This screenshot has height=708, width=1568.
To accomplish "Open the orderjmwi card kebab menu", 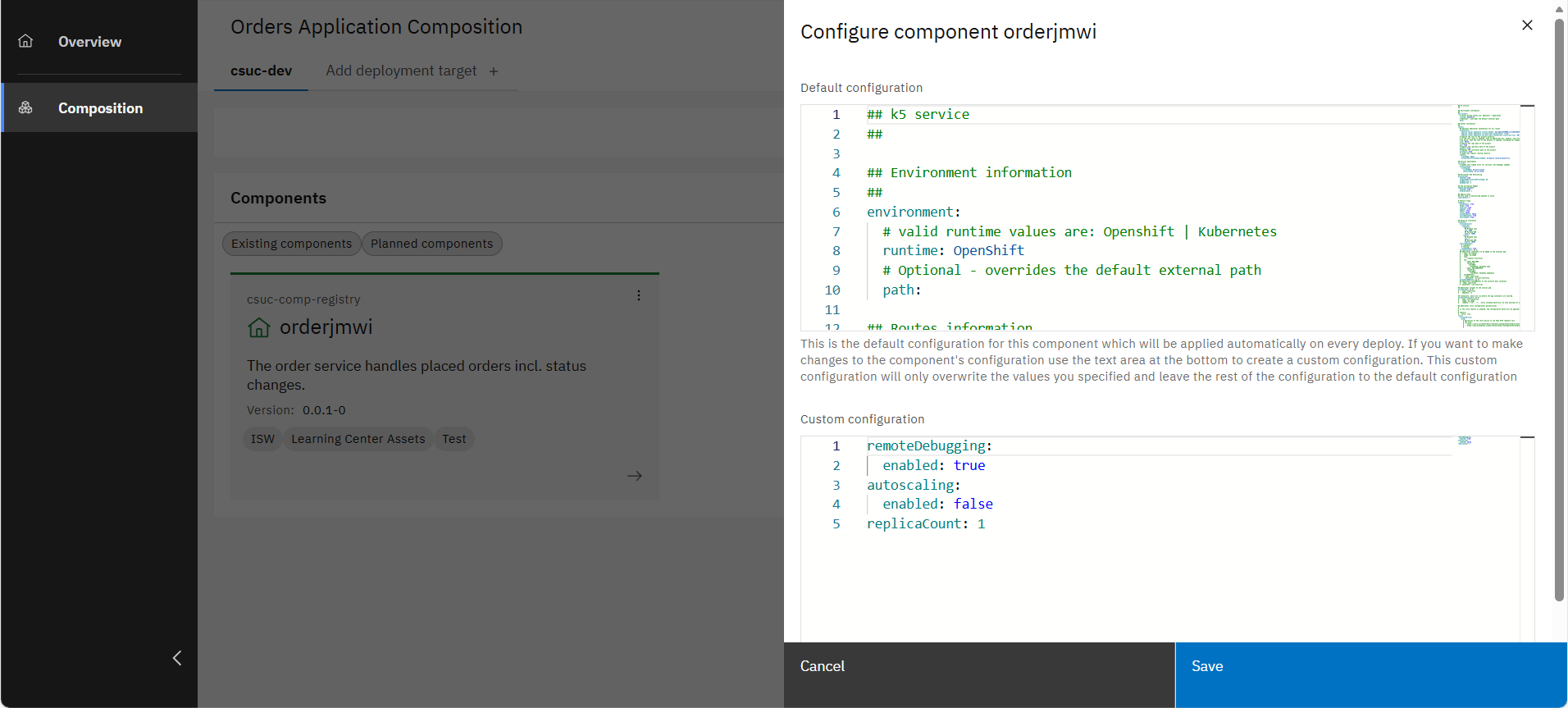I will pos(639,295).
